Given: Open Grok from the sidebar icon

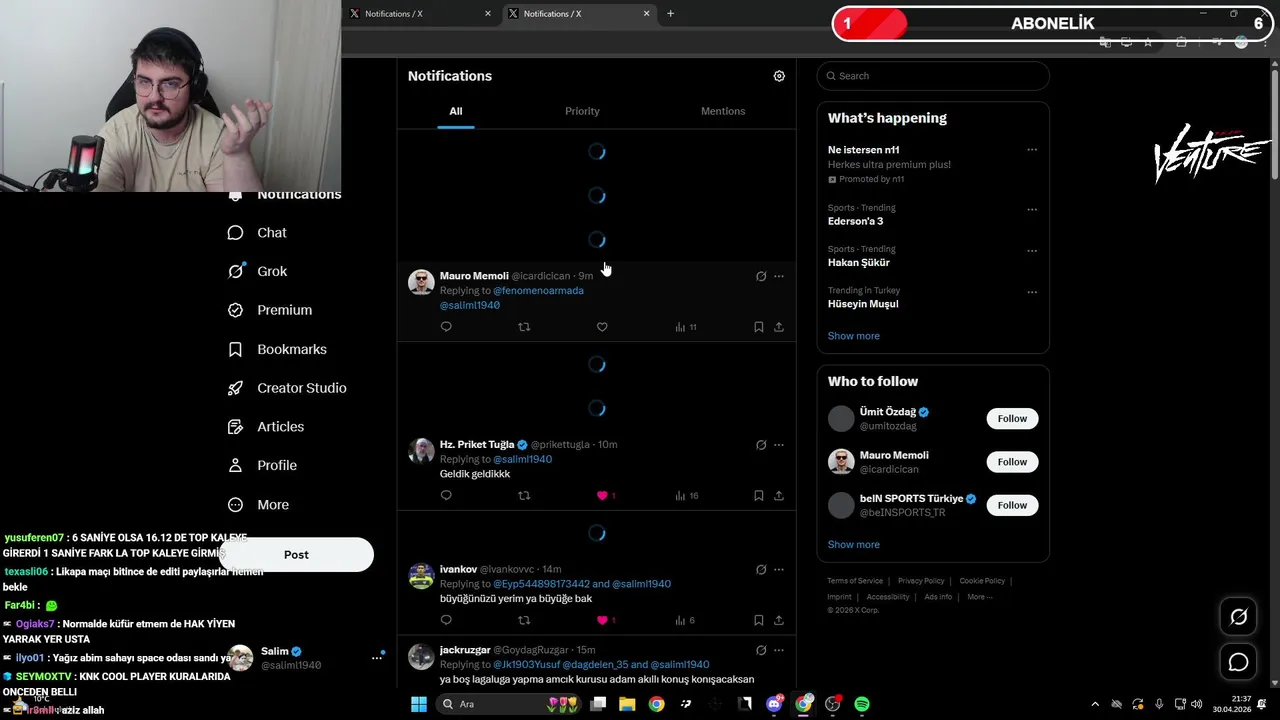Looking at the screenshot, I should (x=236, y=271).
